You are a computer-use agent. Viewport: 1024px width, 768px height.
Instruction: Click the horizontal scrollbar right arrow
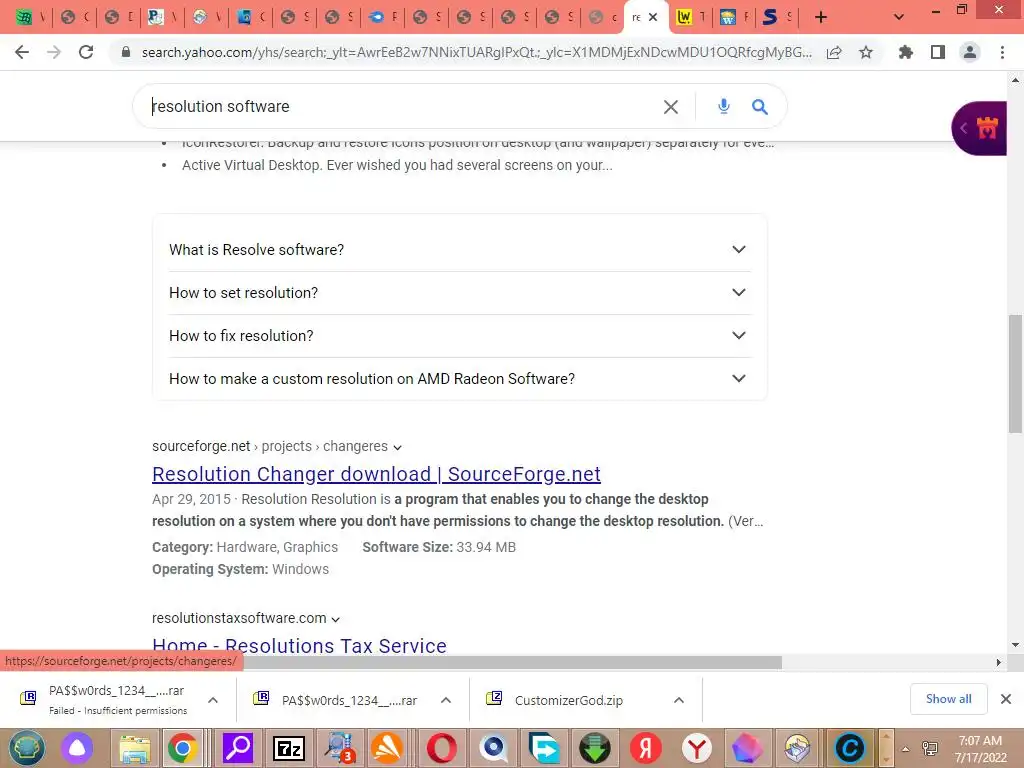(998, 662)
